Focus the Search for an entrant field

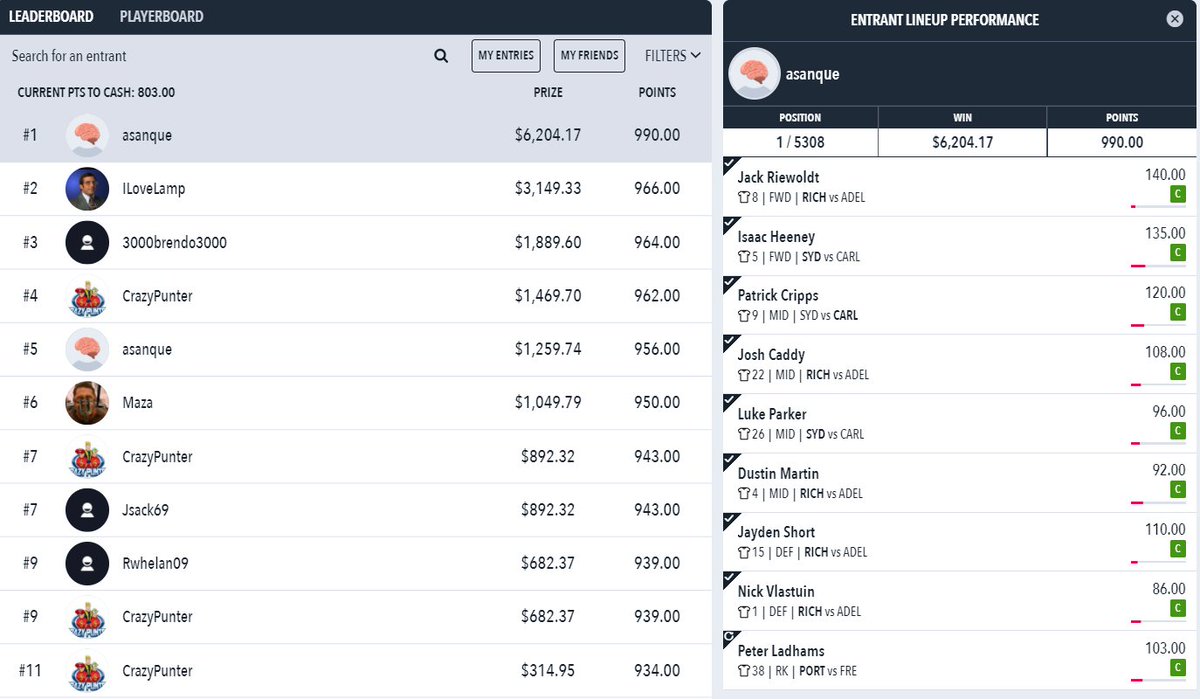(220, 56)
